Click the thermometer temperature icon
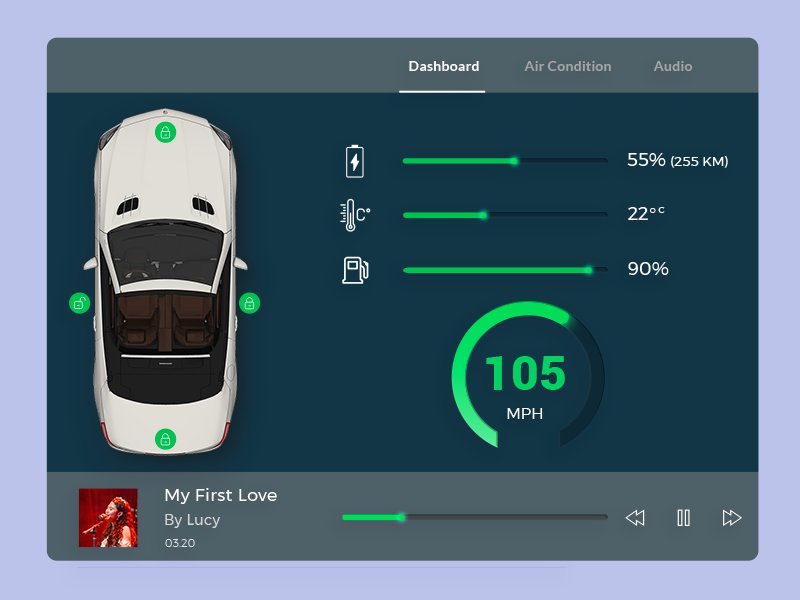 [355, 215]
